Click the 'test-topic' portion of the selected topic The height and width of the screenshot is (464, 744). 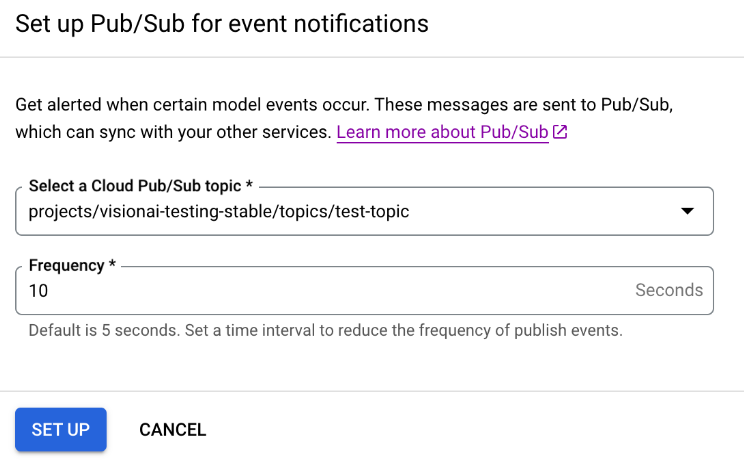(x=370, y=211)
